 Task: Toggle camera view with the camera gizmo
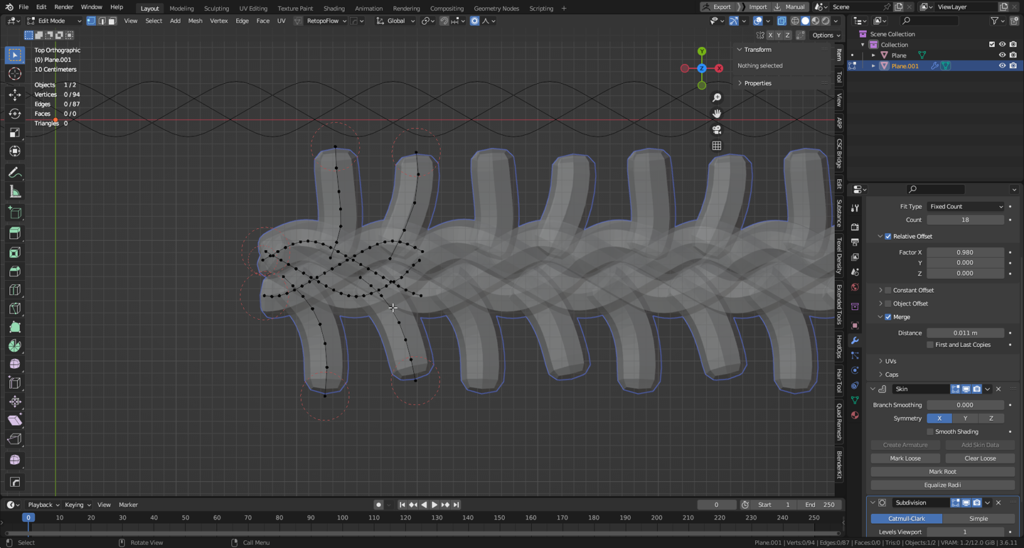[x=717, y=130]
